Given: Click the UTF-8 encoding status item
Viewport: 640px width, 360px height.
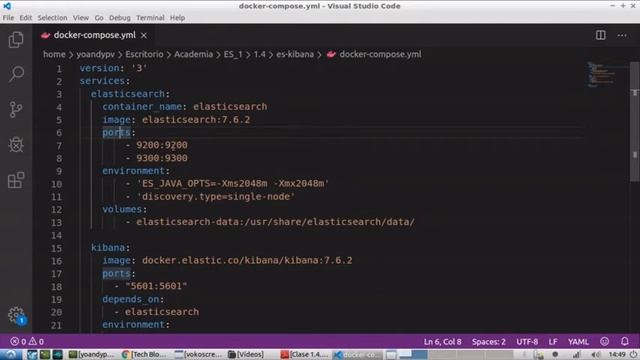Looking at the screenshot, I should 527,342.
